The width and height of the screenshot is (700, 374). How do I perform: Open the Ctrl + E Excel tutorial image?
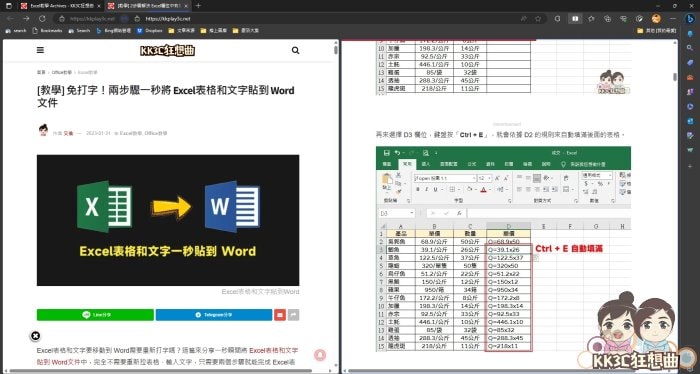click(x=503, y=249)
